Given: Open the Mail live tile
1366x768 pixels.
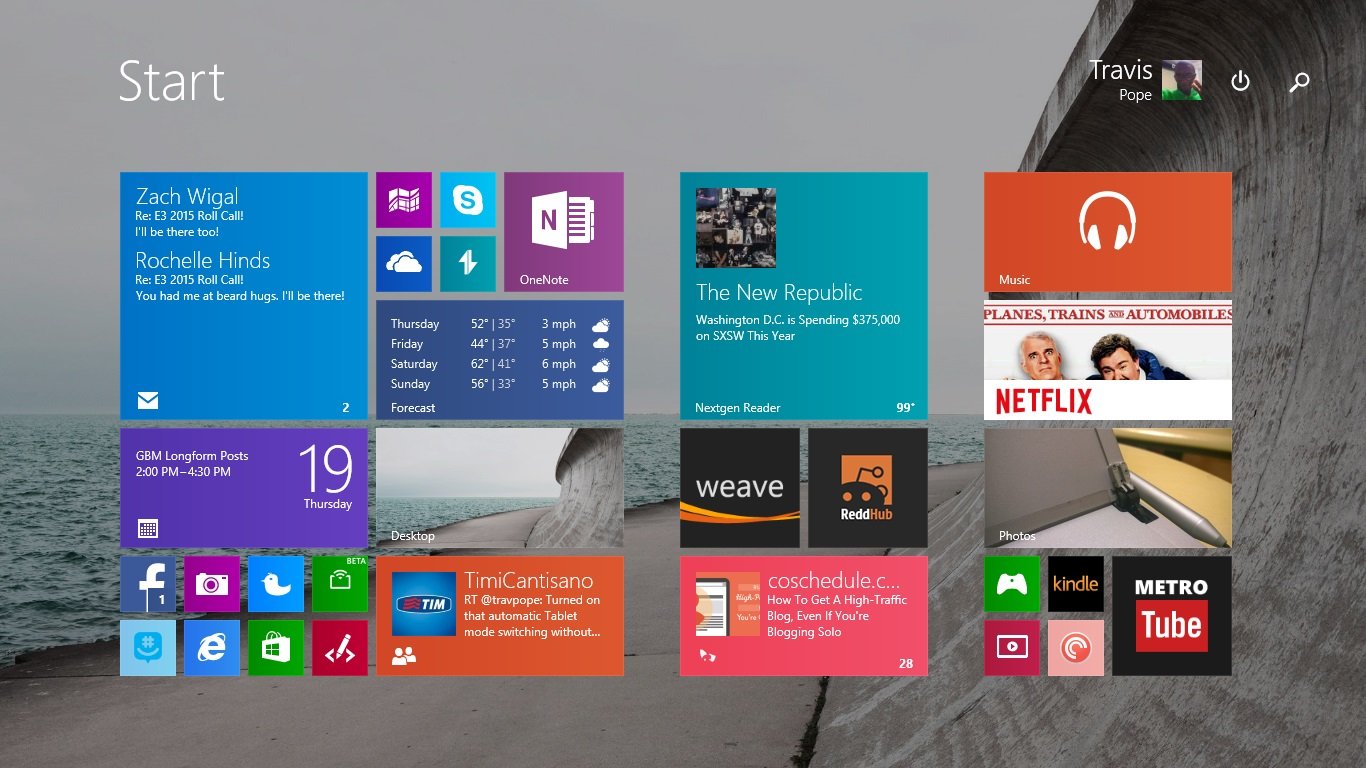Looking at the screenshot, I should [x=244, y=296].
